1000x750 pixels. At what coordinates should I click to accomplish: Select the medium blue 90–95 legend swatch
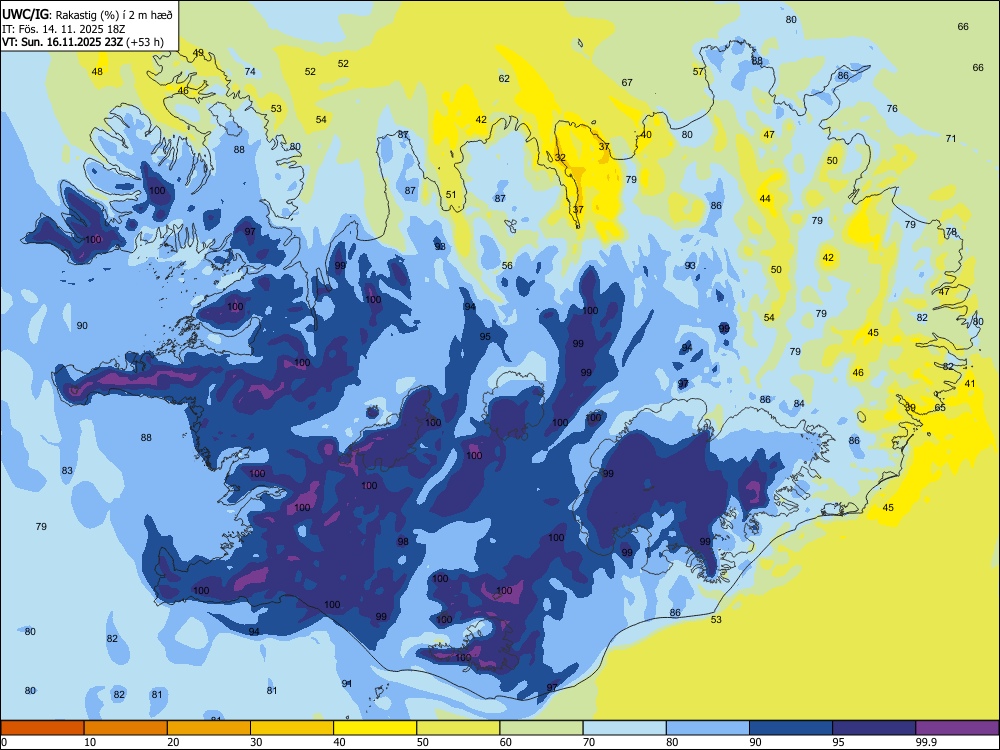click(x=791, y=728)
